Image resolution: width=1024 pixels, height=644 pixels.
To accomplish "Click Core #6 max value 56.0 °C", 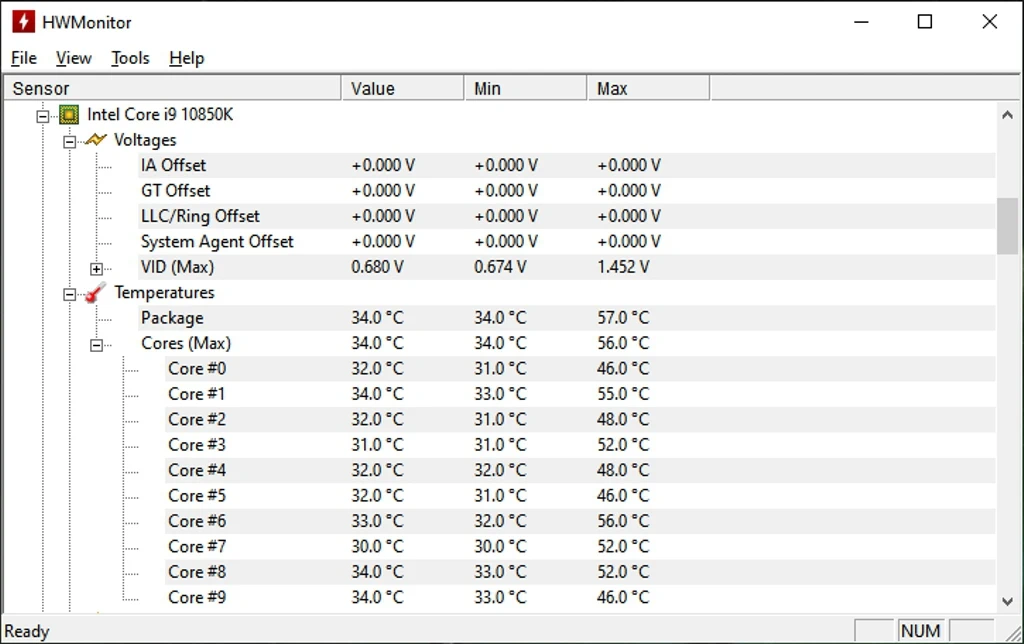I will 623,521.
